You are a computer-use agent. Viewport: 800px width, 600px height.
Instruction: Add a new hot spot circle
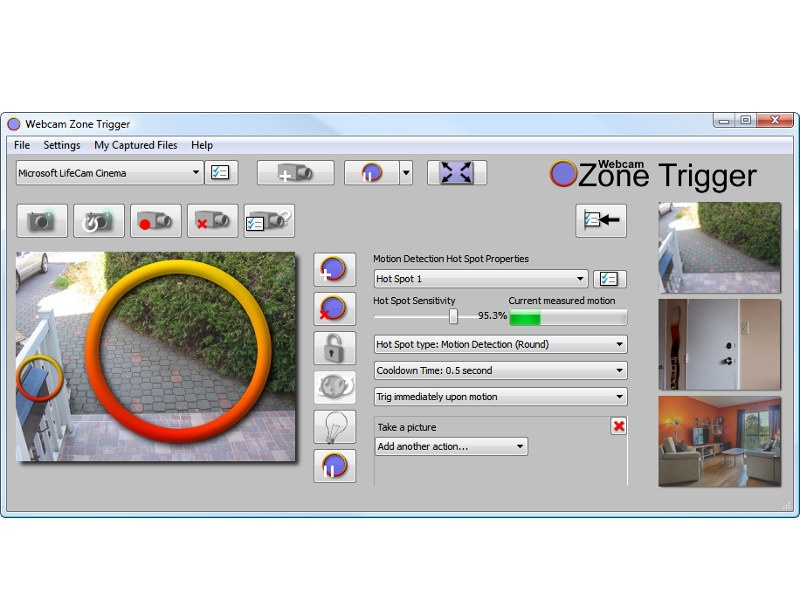334,269
